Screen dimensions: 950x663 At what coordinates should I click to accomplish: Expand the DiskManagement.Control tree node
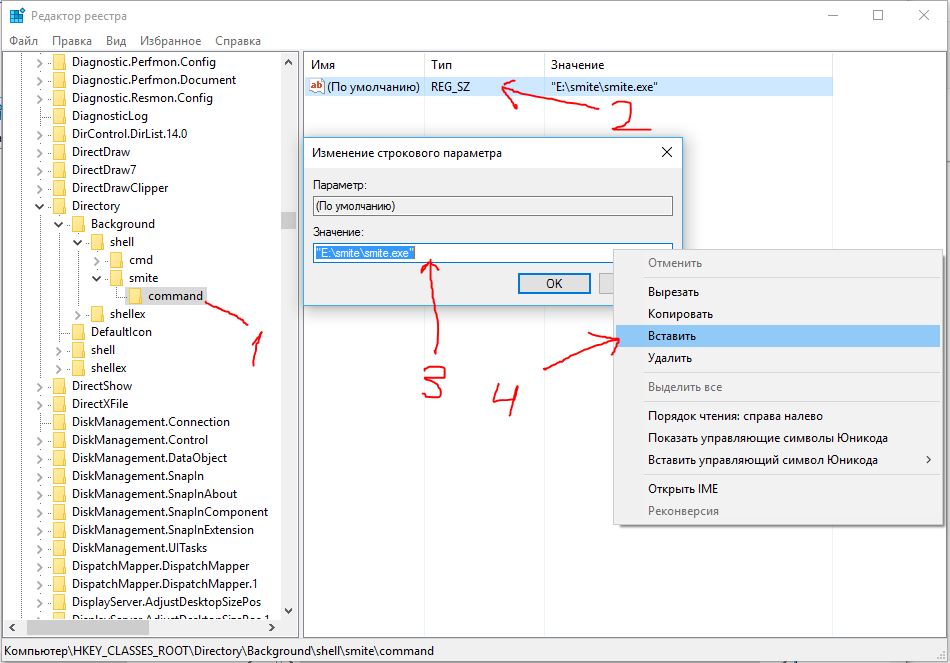tap(39, 441)
